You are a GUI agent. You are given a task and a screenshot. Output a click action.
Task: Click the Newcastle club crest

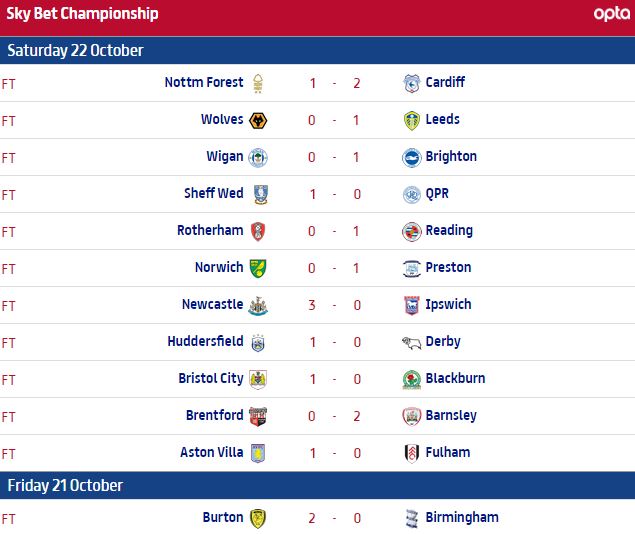point(259,305)
